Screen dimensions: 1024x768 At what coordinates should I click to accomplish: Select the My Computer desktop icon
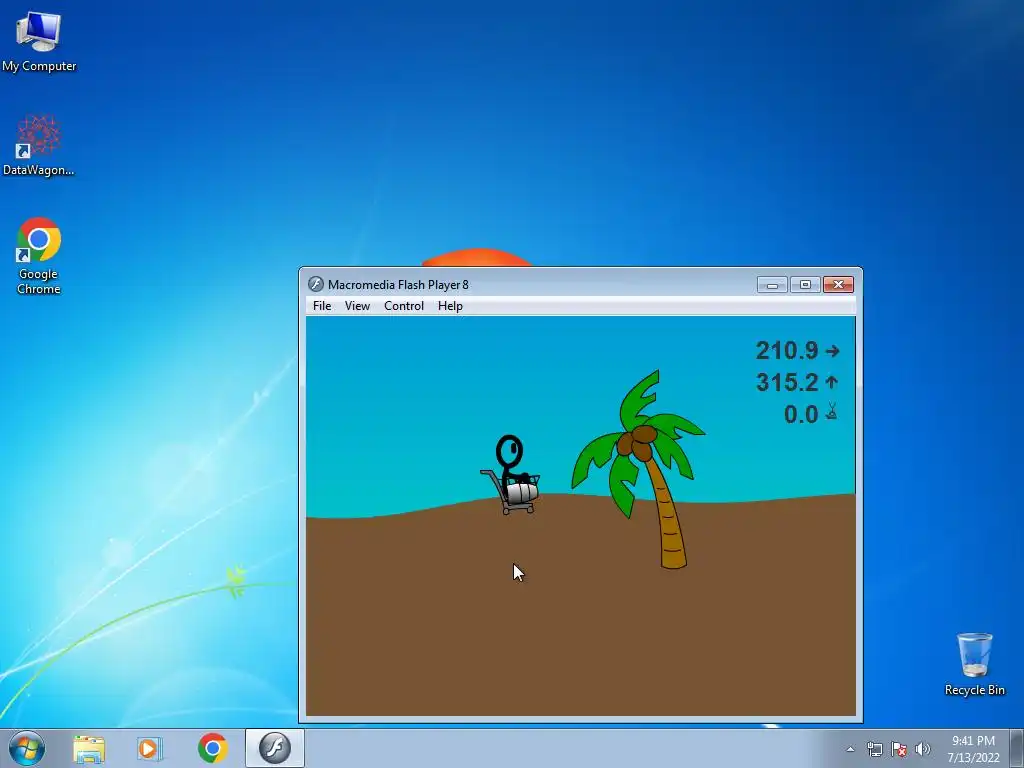39,41
